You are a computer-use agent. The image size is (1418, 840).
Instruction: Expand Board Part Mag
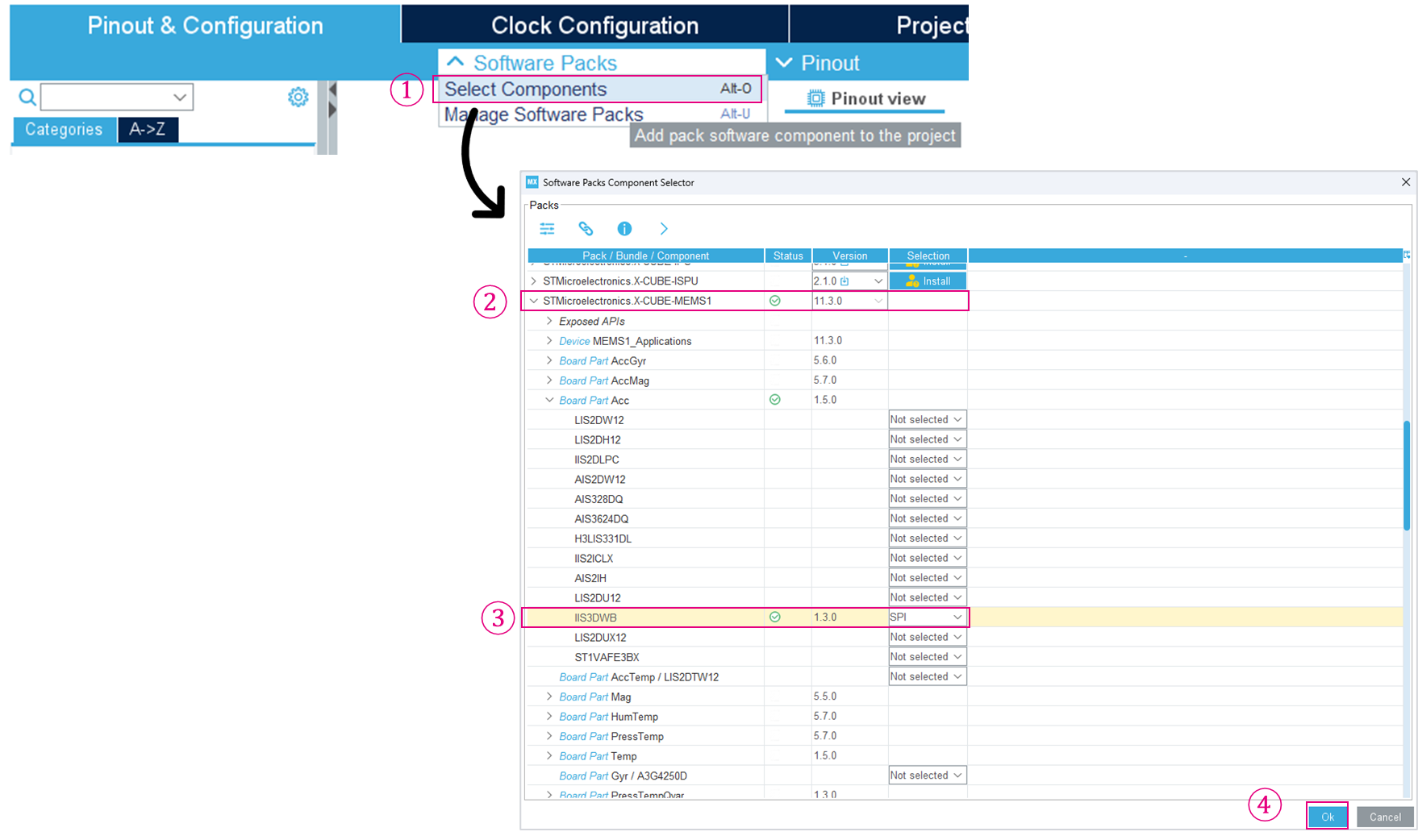549,697
